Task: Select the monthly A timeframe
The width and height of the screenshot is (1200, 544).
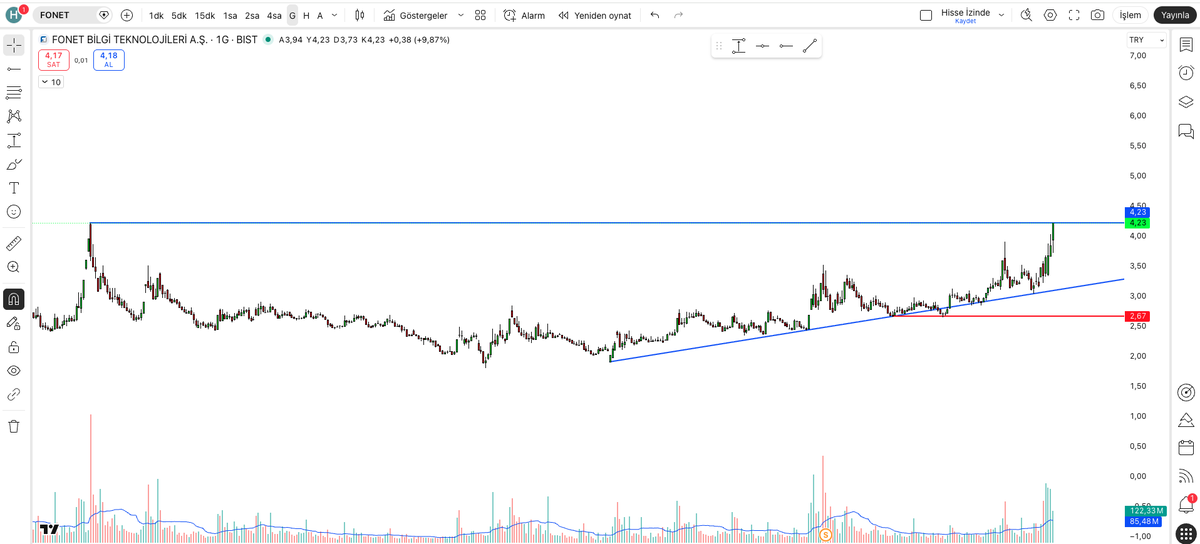Action: click(x=320, y=15)
